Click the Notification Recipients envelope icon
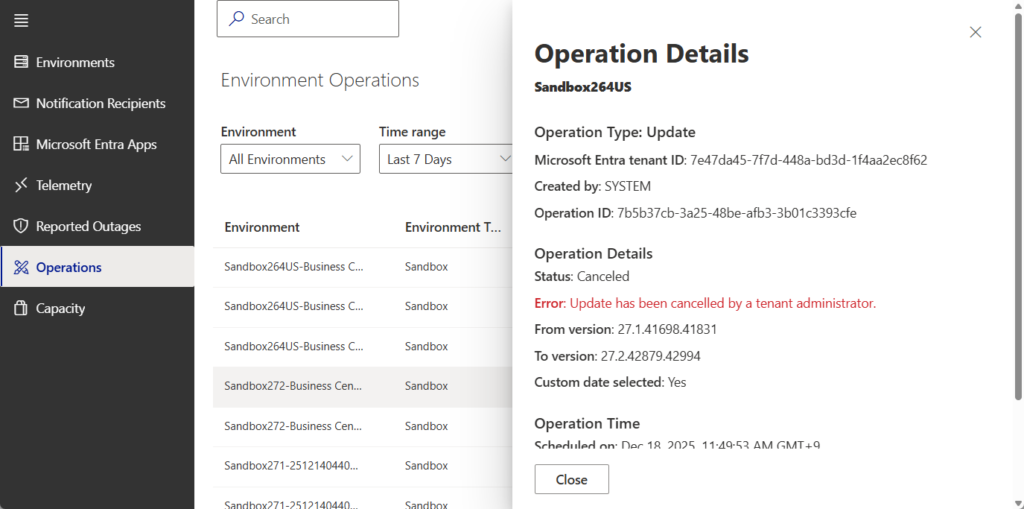This screenshot has height=509, width=1024. [21, 103]
